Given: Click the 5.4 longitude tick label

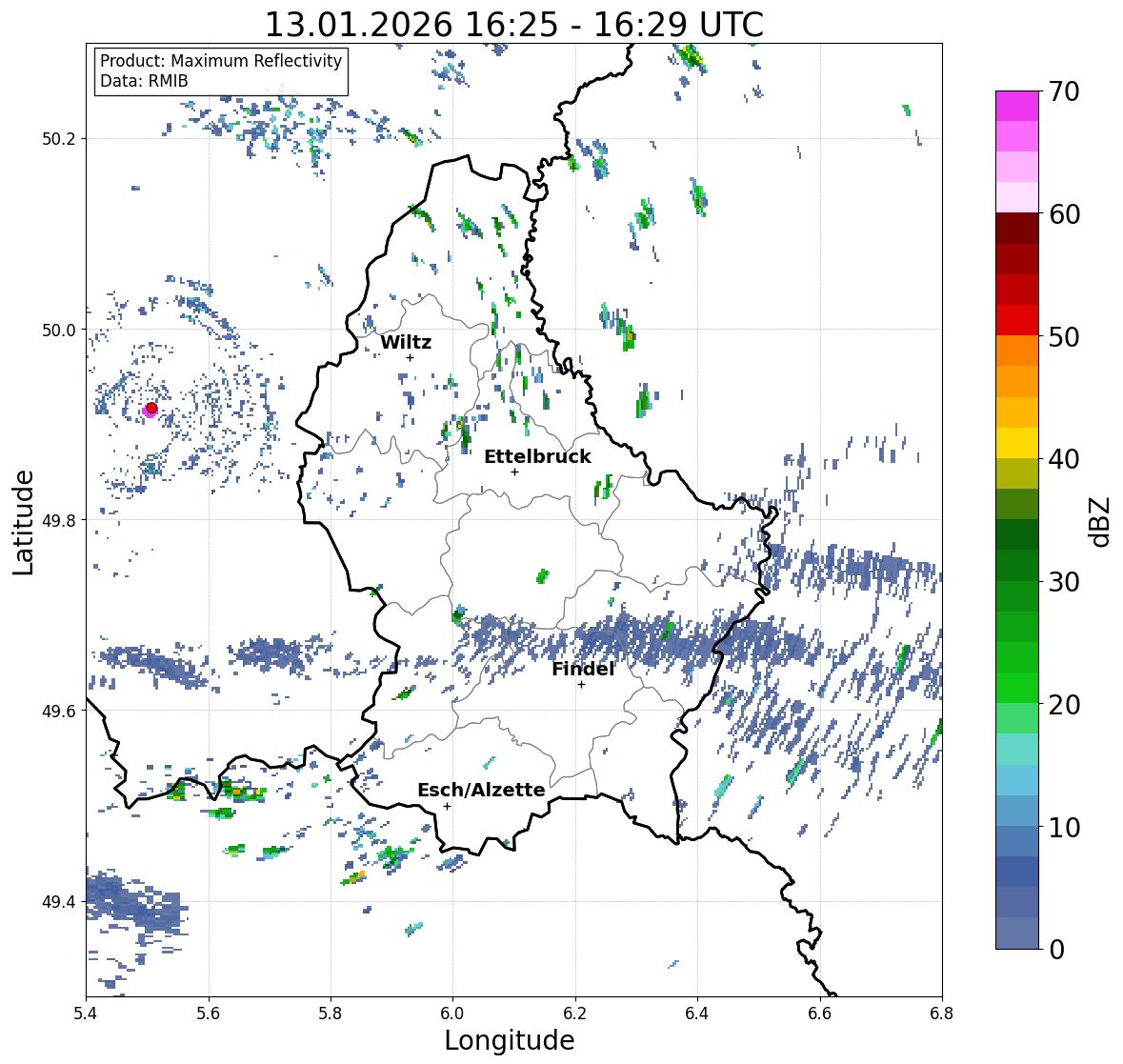Looking at the screenshot, I should [86, 1014].
